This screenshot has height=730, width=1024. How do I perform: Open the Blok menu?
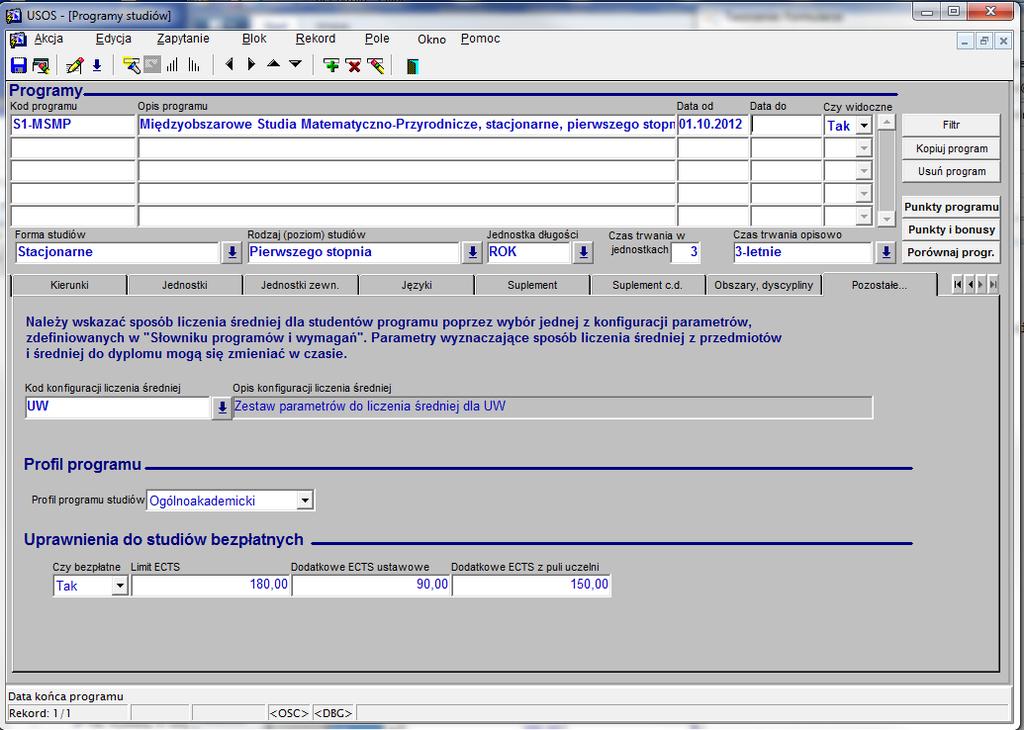254,39
